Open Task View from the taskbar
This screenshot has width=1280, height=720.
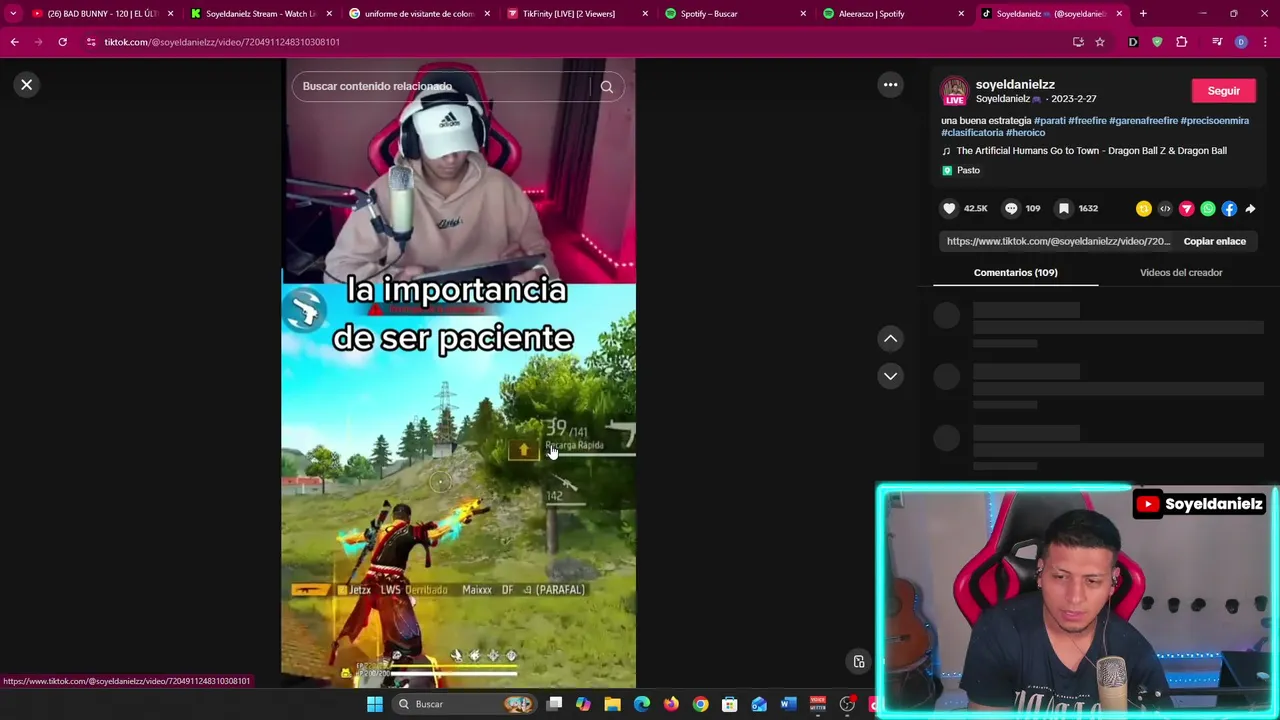(555, 704)
